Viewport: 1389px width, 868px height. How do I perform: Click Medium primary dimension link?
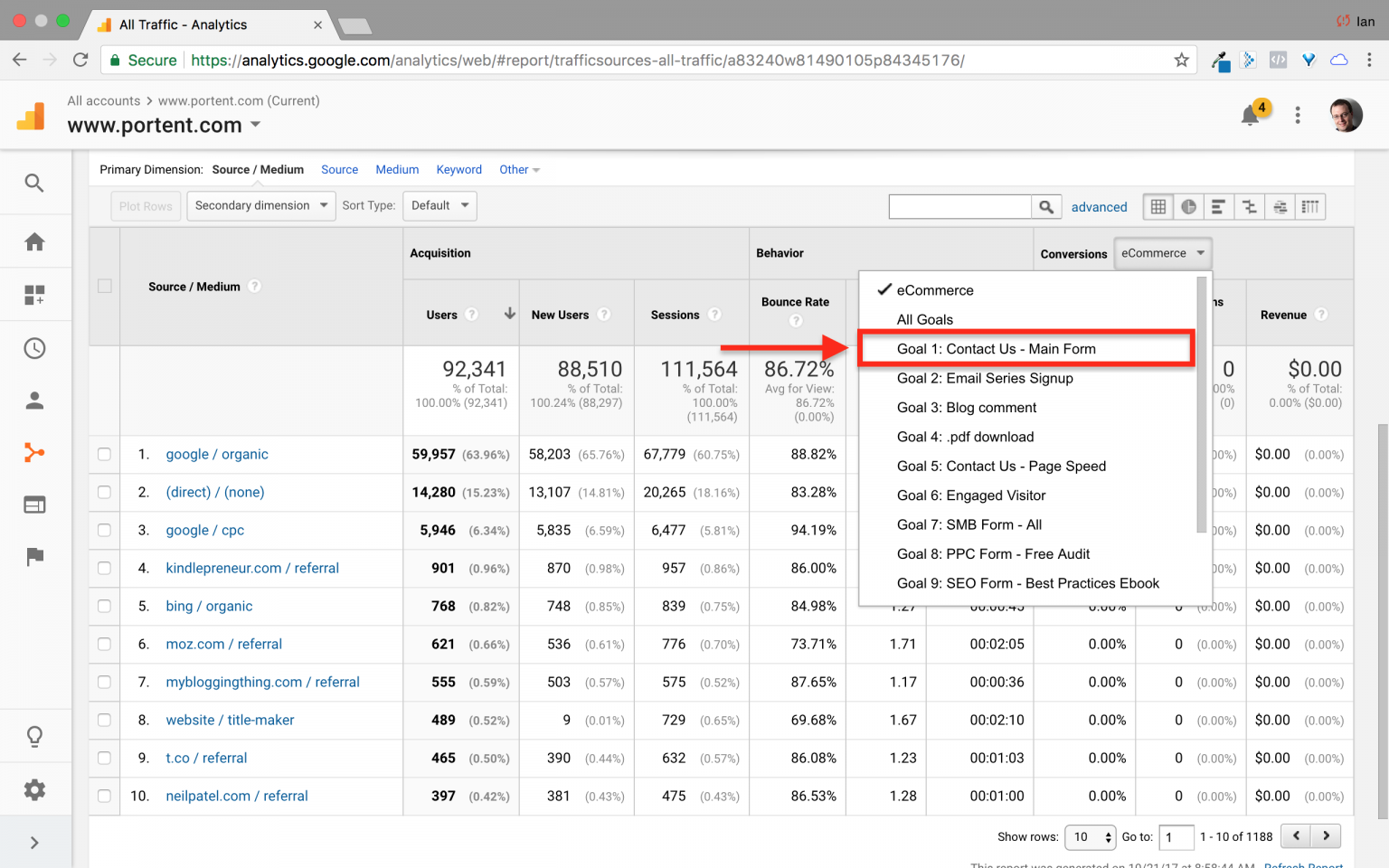point(397,169)
